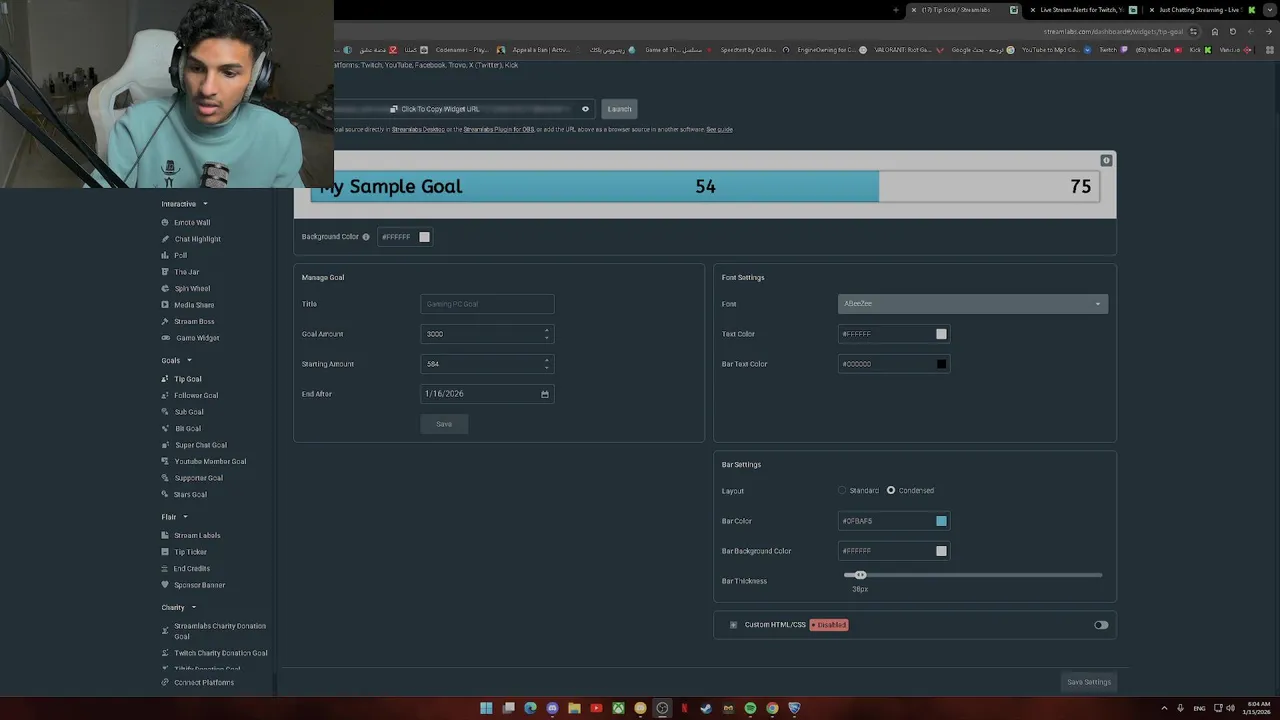
Task: Switch to Just Chatting Streaming tab
Action: pyautogui.click(x=1202, y=10)
